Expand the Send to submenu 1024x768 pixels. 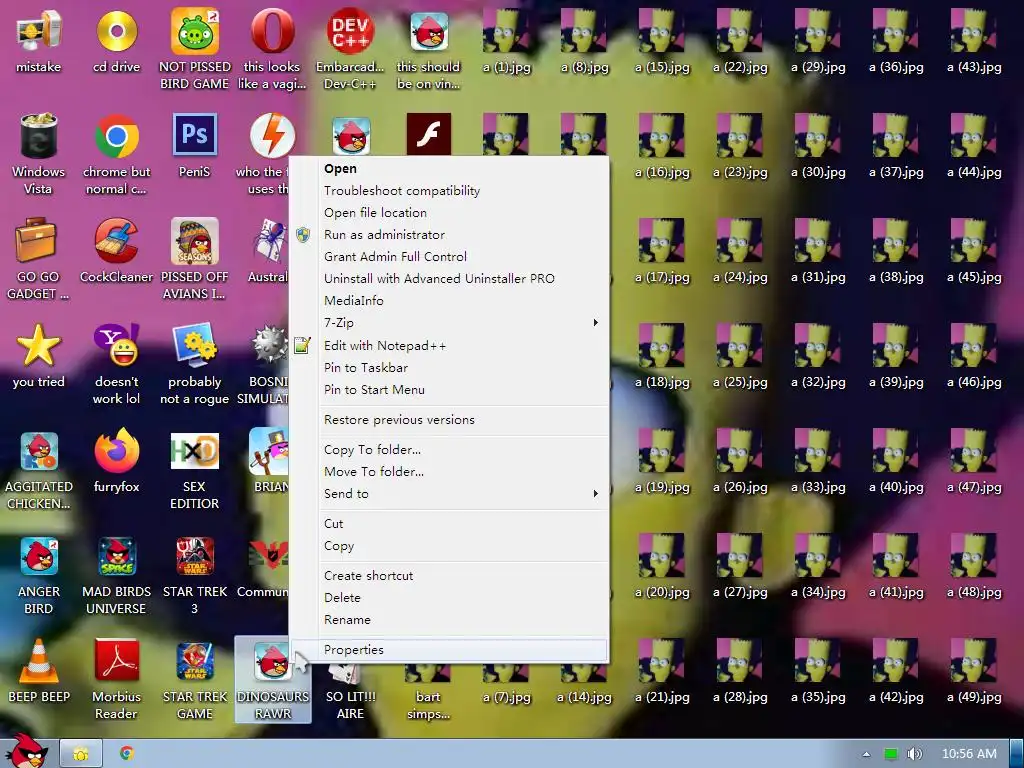click(449, 494)
